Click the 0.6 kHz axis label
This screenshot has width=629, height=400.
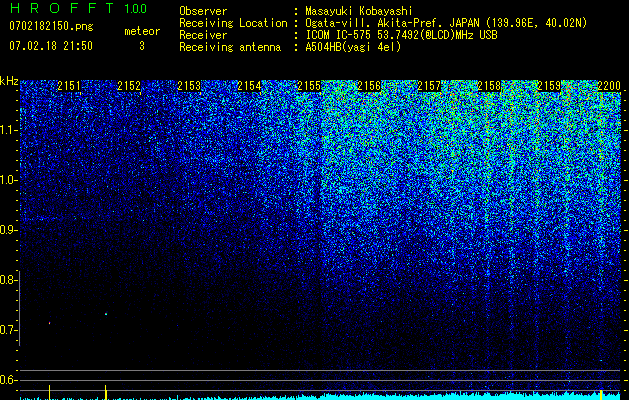click(7, 380)
